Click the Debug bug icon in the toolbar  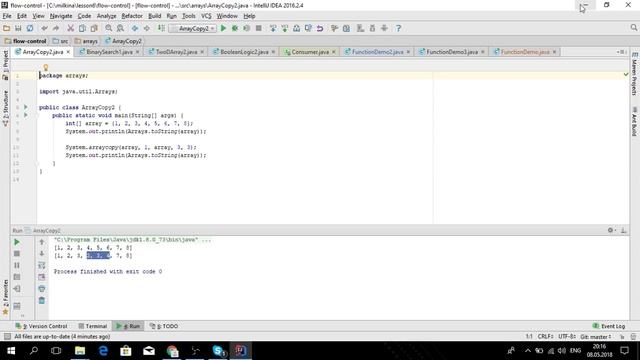pyautogui.click(x=235, y=28)
